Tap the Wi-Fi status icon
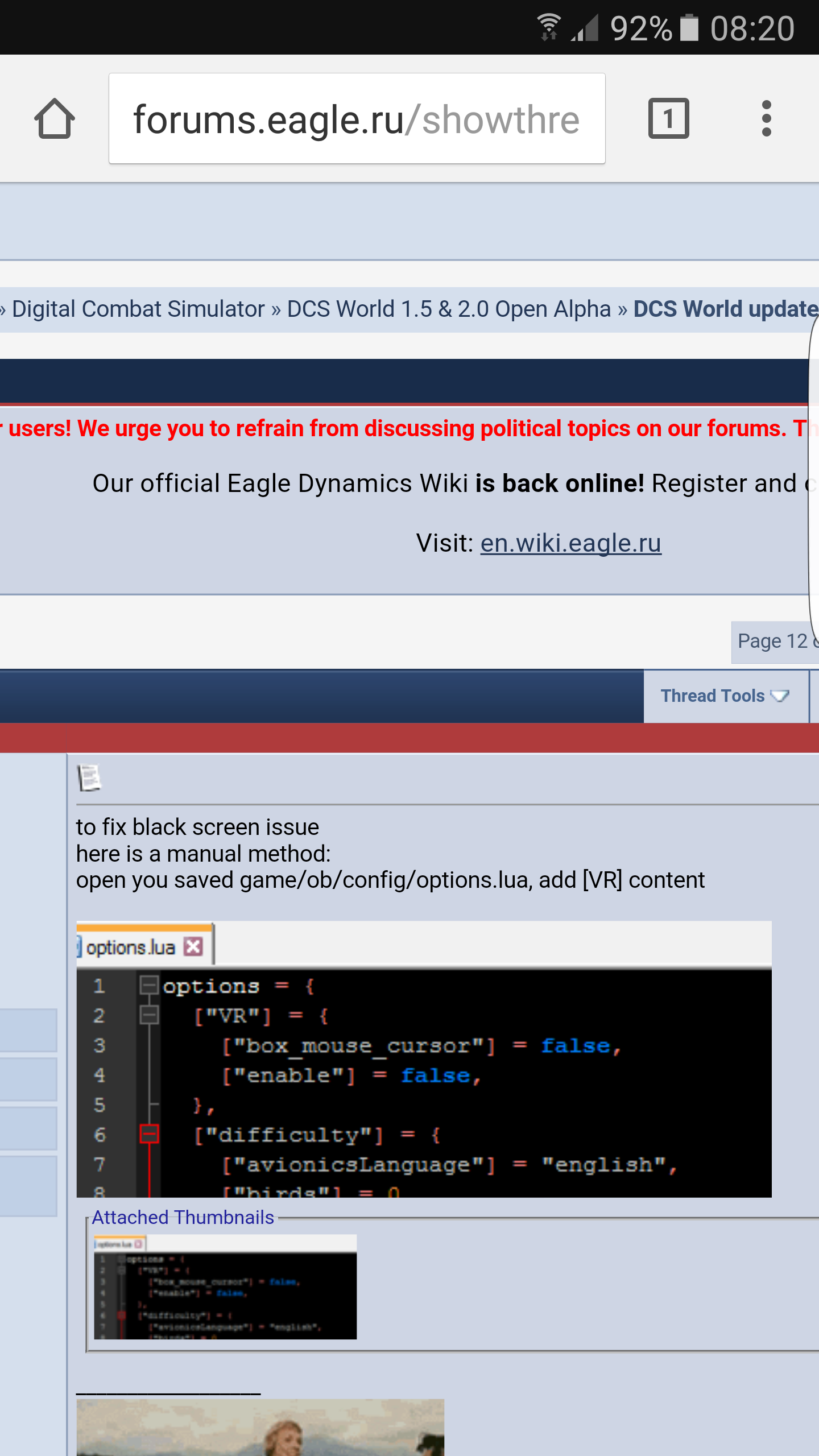Image resolution: width=819 pixels, height=1456 pixels. [x=549, y=27]
